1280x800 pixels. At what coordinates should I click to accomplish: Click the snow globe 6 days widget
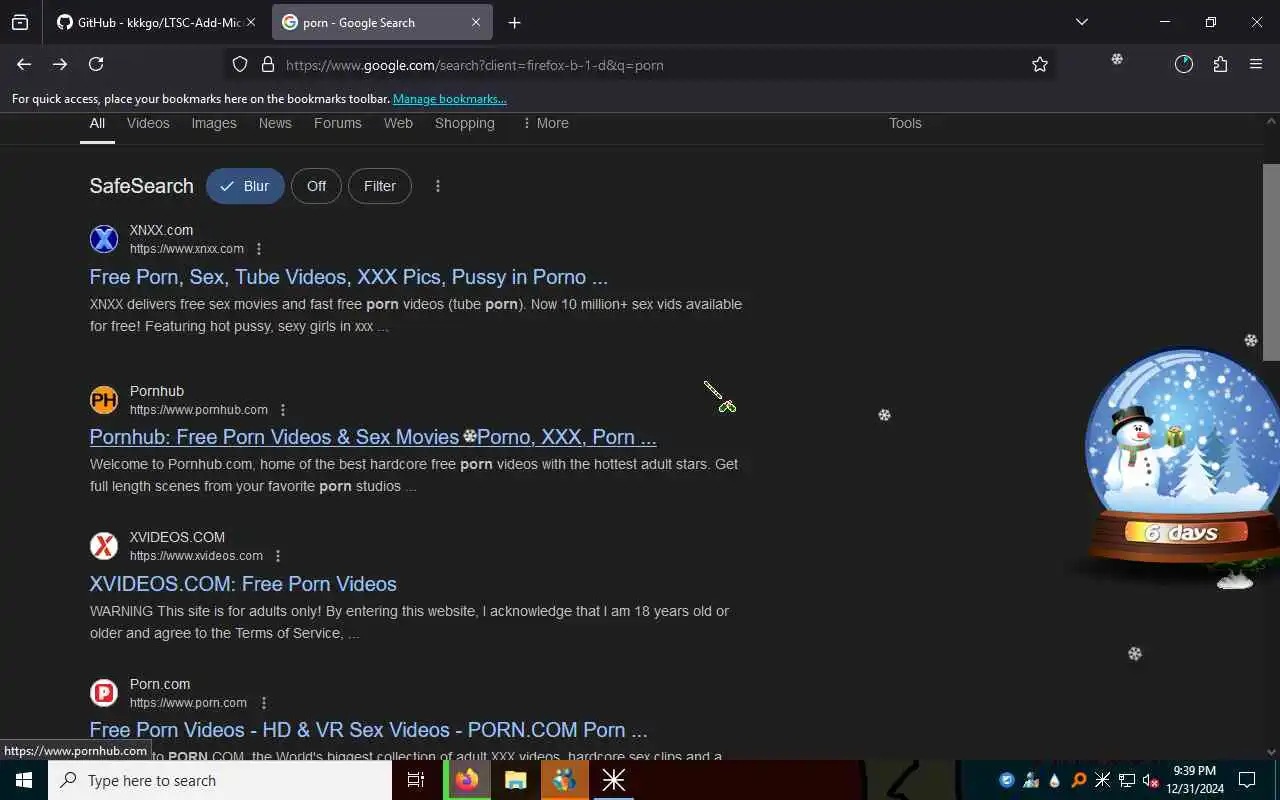click(1183, 460)
